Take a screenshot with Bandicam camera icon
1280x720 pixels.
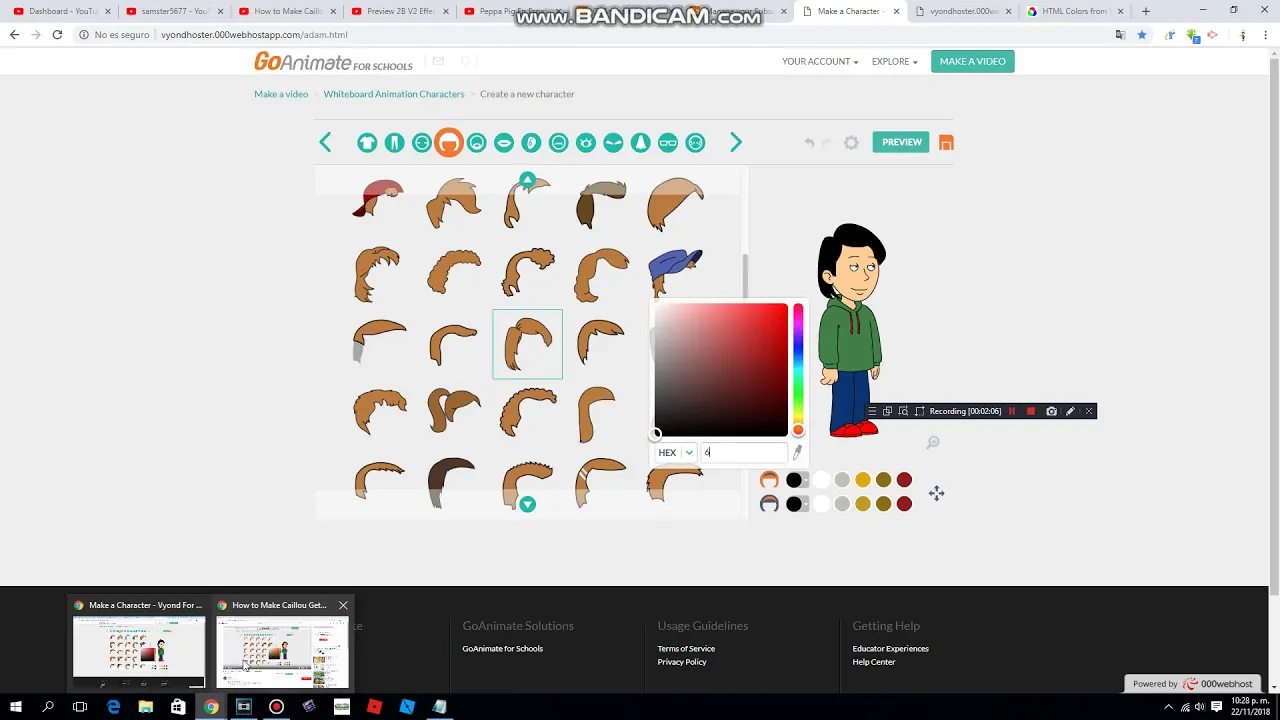[x=1051, y=411]
